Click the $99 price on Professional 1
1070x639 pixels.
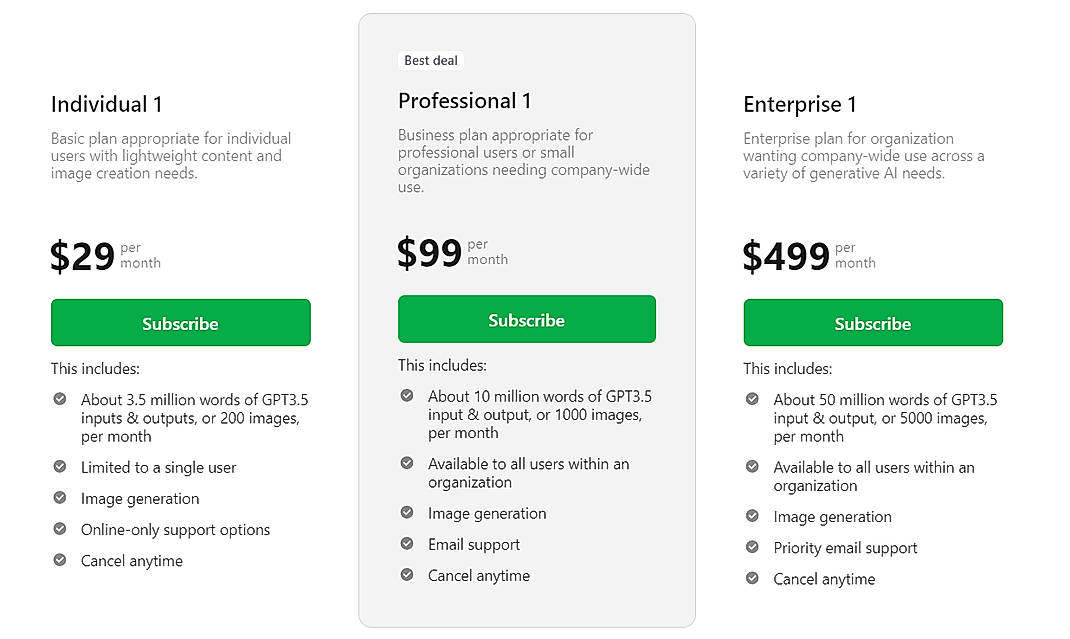[428, 250]
